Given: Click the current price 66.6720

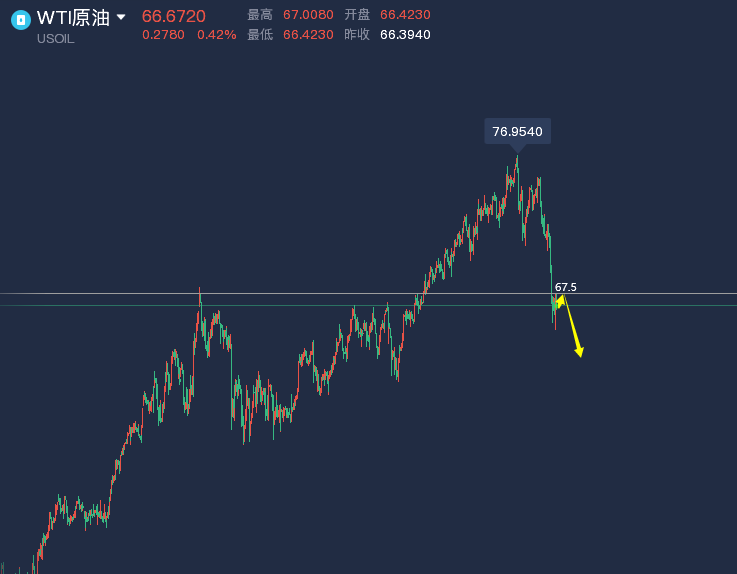Looking at the screenshot, I should coord(174,16).
